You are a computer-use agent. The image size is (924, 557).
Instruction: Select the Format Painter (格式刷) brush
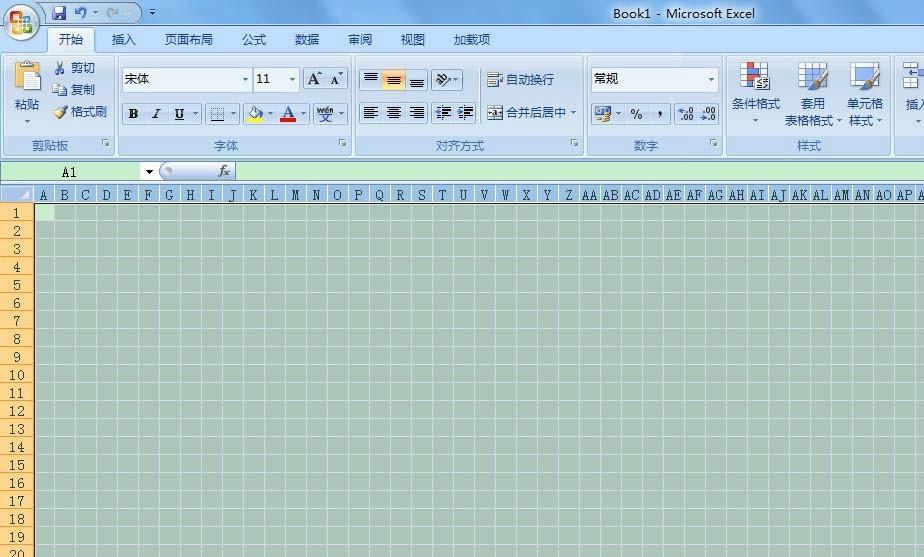[80, 112]
